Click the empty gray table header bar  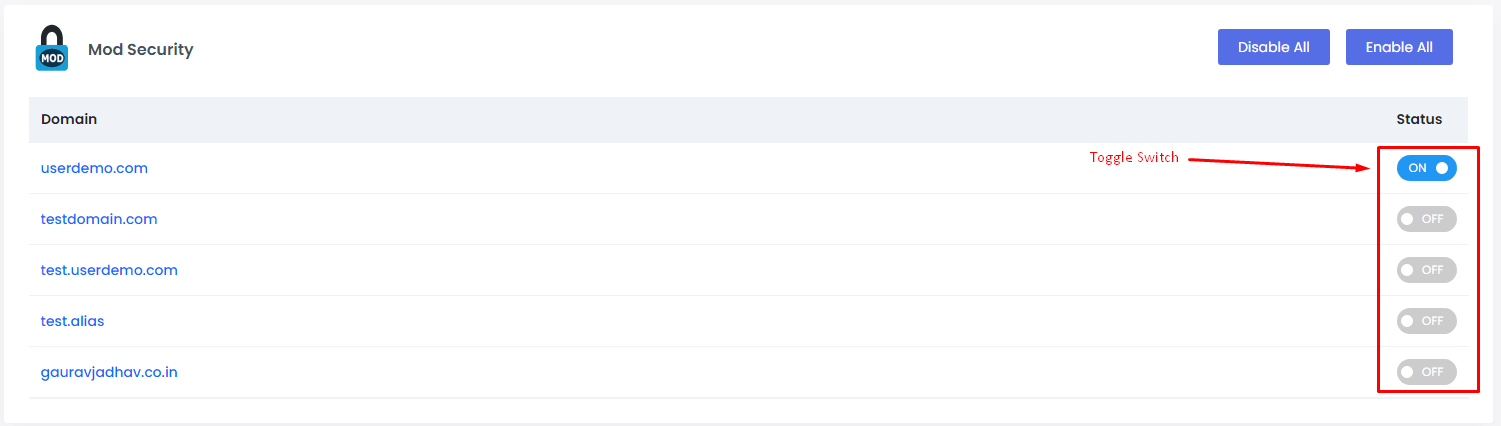(x=748, y=119)
